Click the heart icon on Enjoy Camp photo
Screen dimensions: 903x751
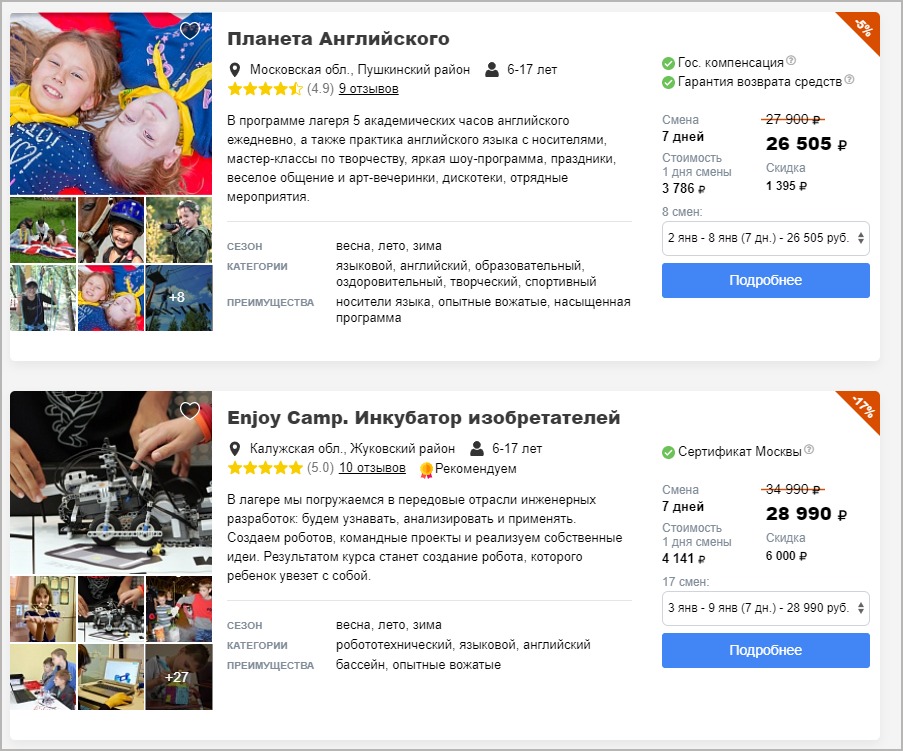pos(189,410)
